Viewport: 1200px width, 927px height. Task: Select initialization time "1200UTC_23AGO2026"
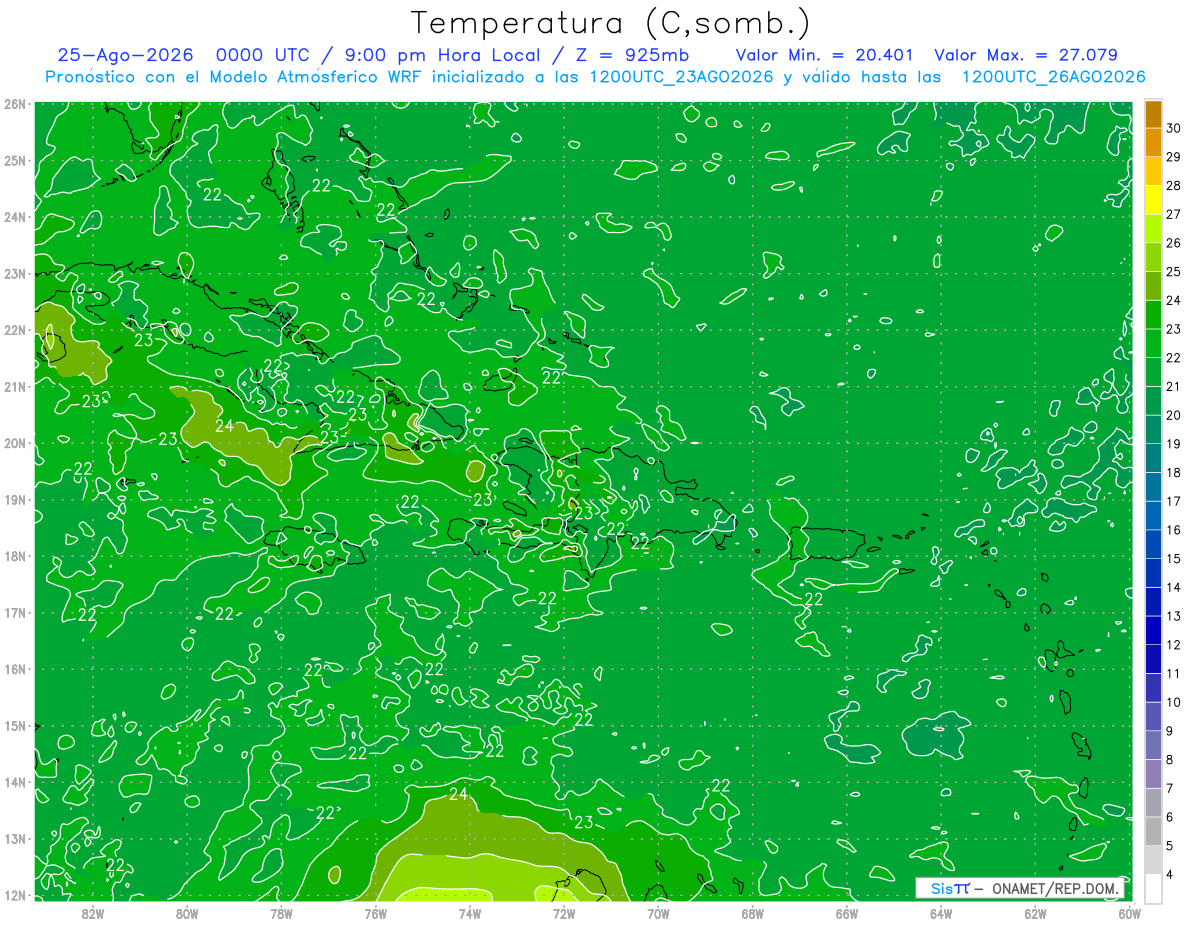tap(679, 77)
